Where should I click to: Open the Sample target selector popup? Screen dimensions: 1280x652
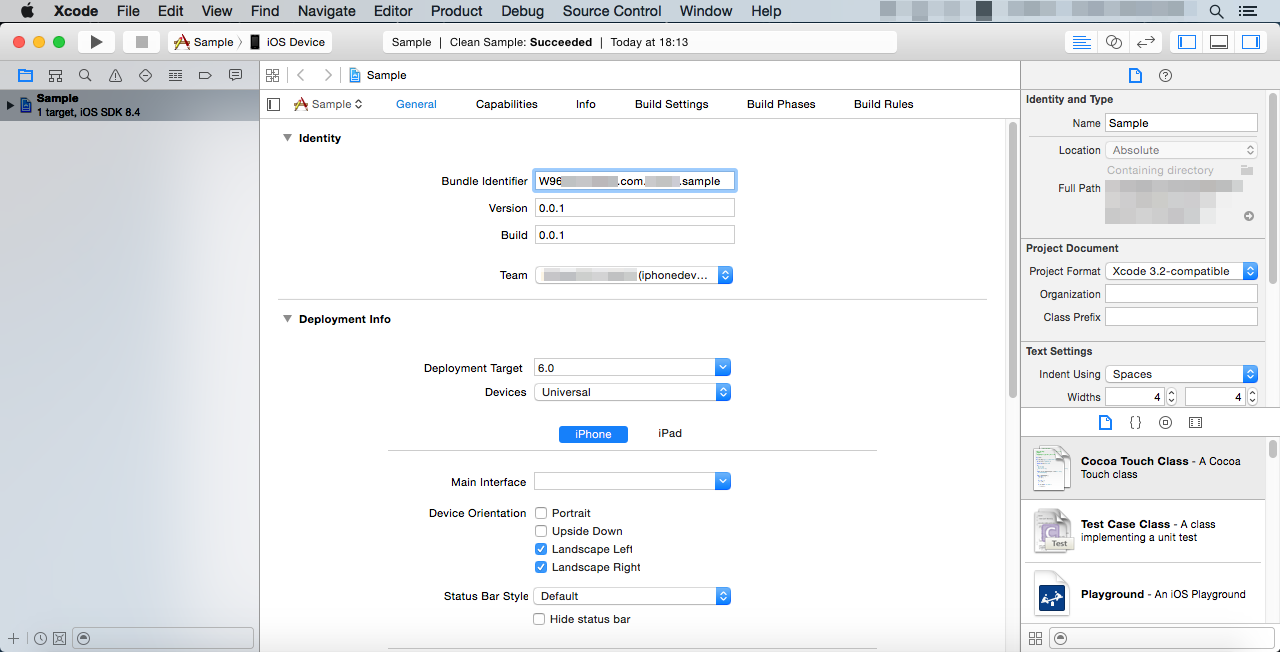[x=328, y=104]
